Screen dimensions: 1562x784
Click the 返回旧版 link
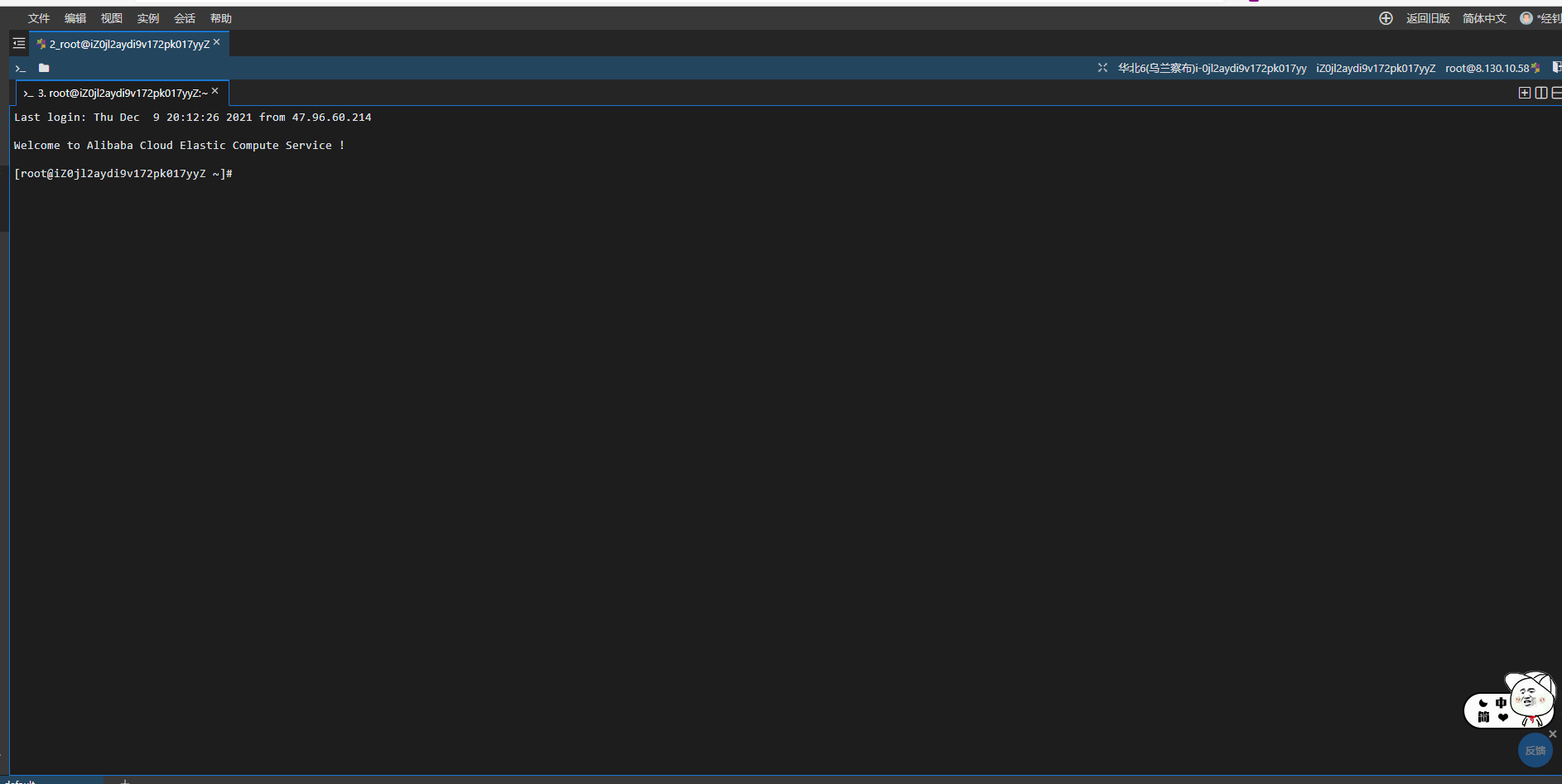[x=1428, y=17]
